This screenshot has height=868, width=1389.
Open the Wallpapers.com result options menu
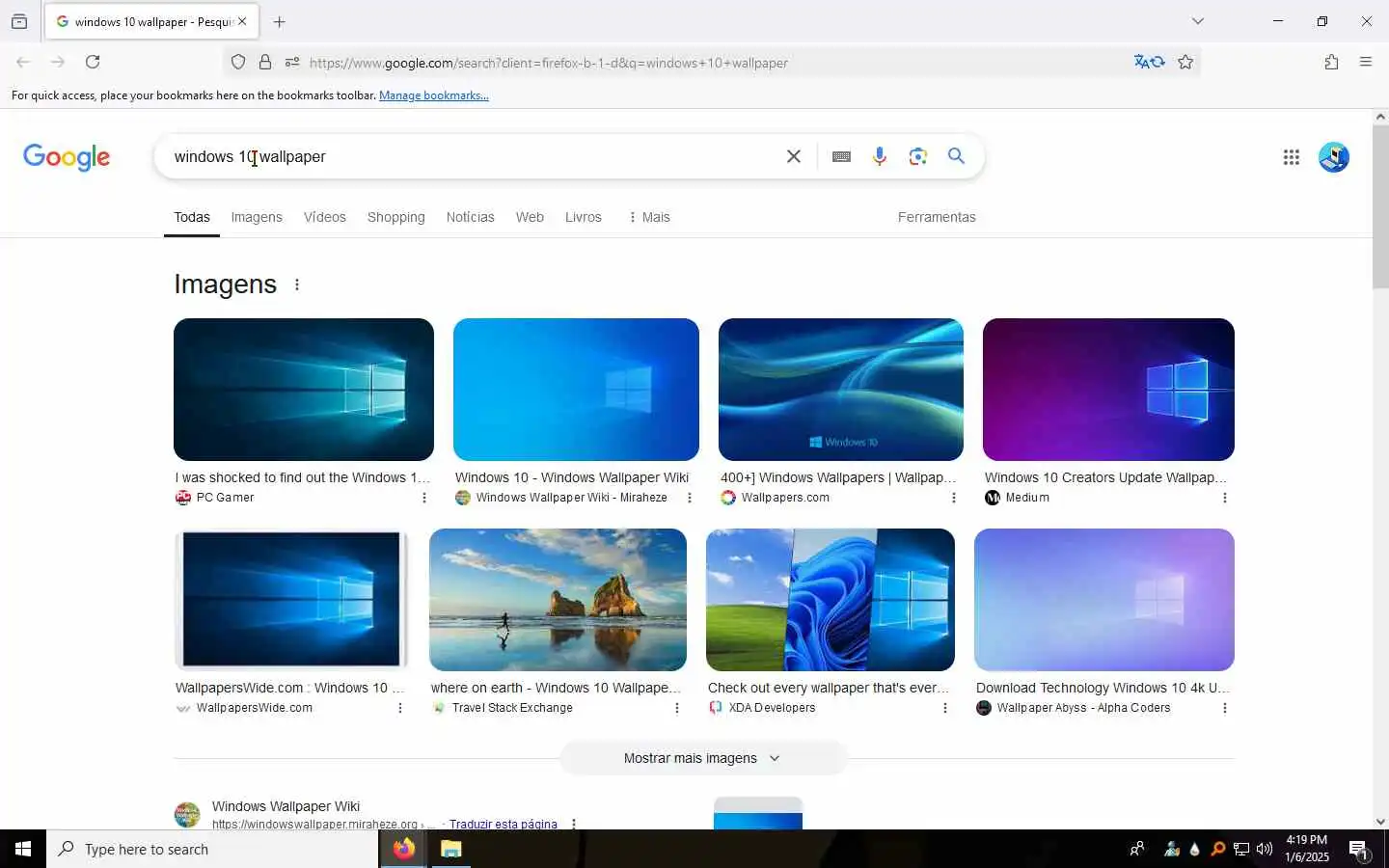954,498
